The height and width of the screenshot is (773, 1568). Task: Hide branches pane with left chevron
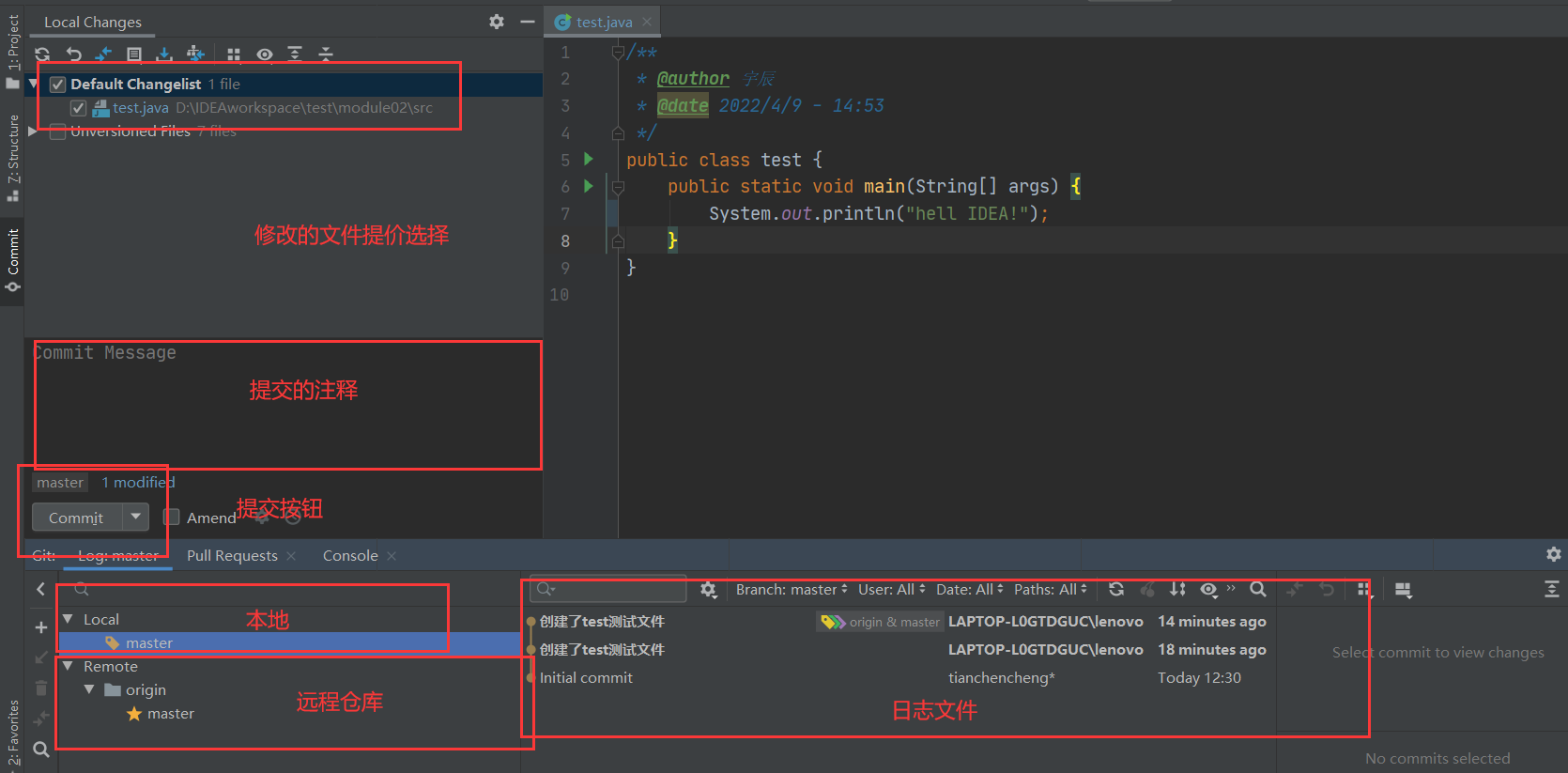(40, 589)
